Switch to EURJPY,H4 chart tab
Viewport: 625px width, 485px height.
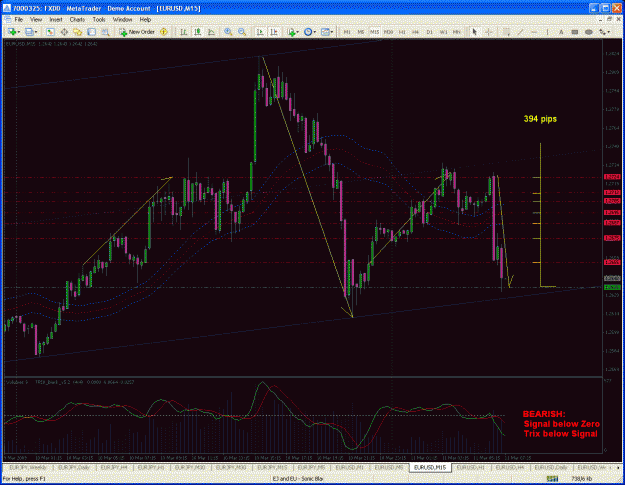[x=114, y=467]
